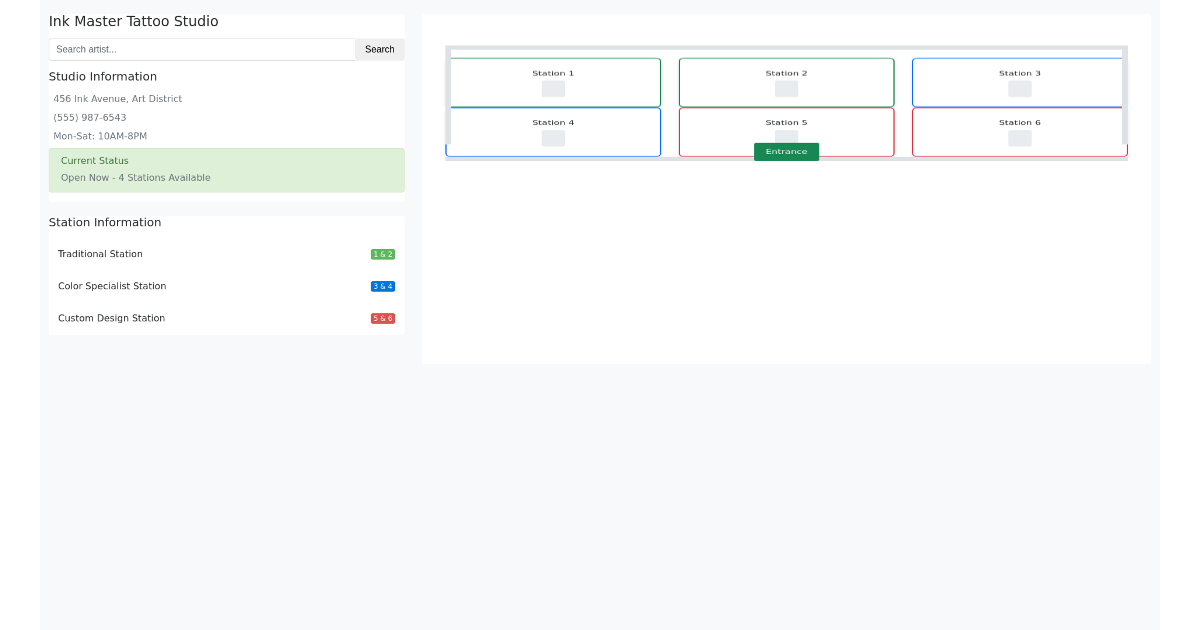Image resolution: width=1200 pixels, height=630 pixels.
Task: Click the studio phone number (555) 987-6543
Action: click(x=90, y=118)
